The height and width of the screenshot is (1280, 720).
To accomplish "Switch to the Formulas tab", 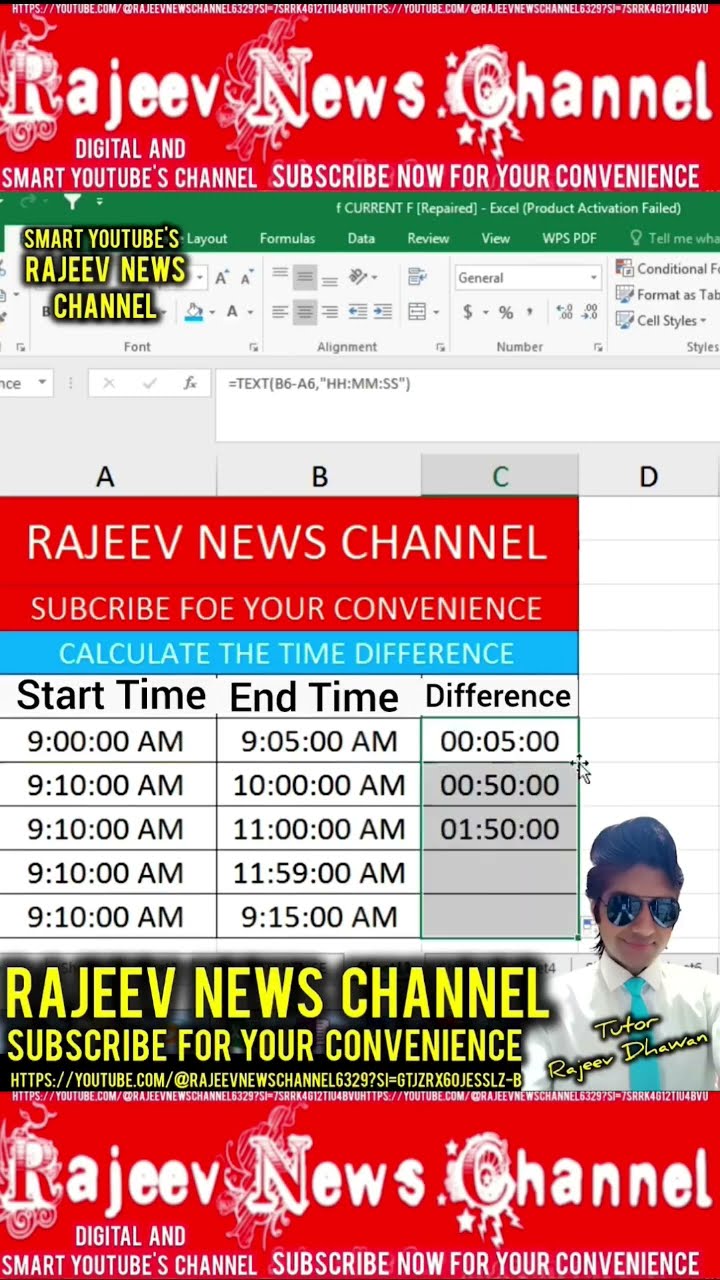I will click(288, 238).
